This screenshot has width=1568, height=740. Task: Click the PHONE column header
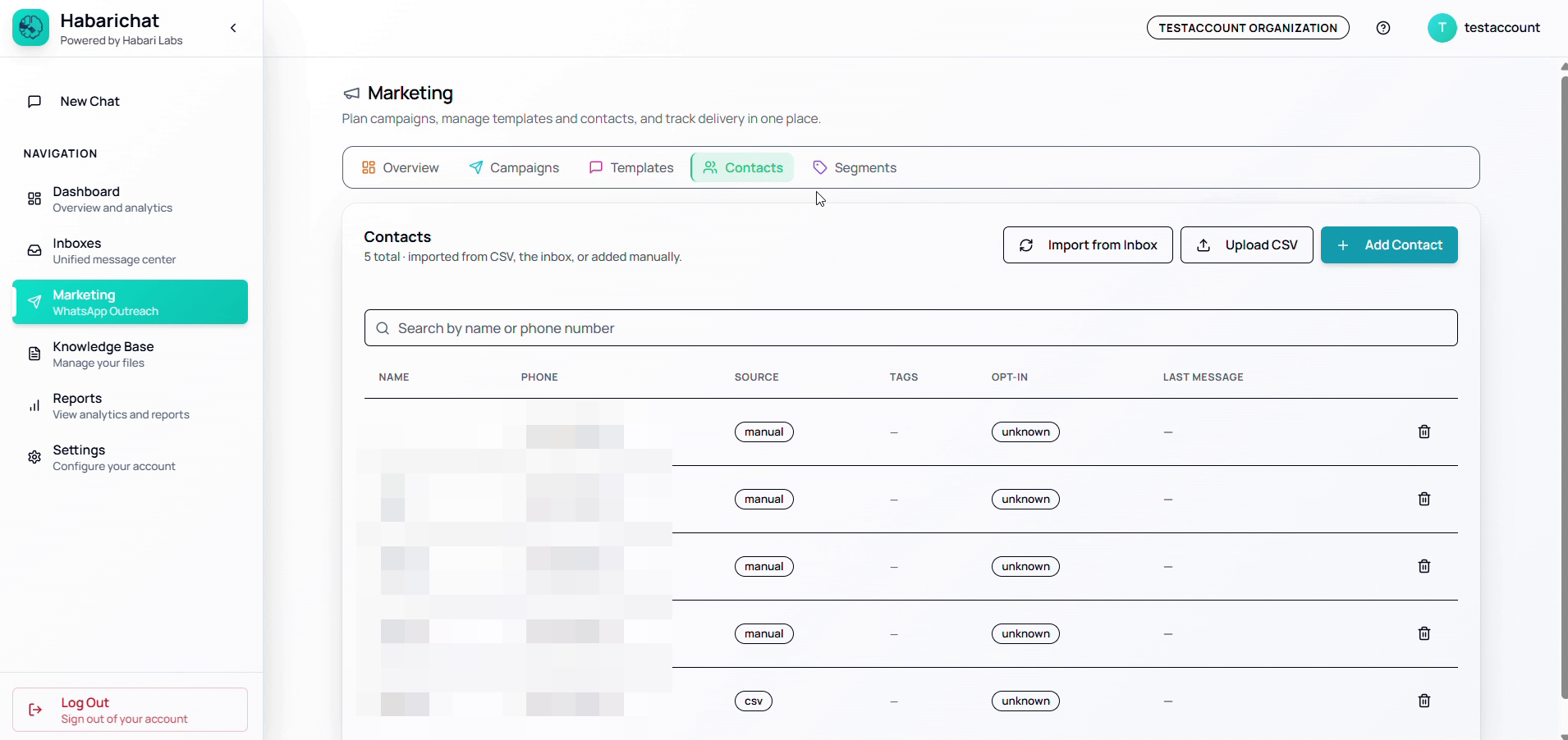[x=539, y=377]
